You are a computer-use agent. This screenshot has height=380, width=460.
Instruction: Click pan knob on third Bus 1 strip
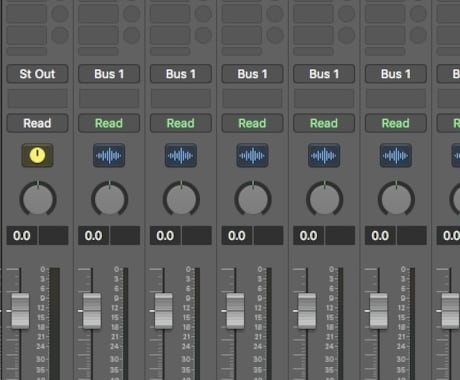[x=253, y=199]
